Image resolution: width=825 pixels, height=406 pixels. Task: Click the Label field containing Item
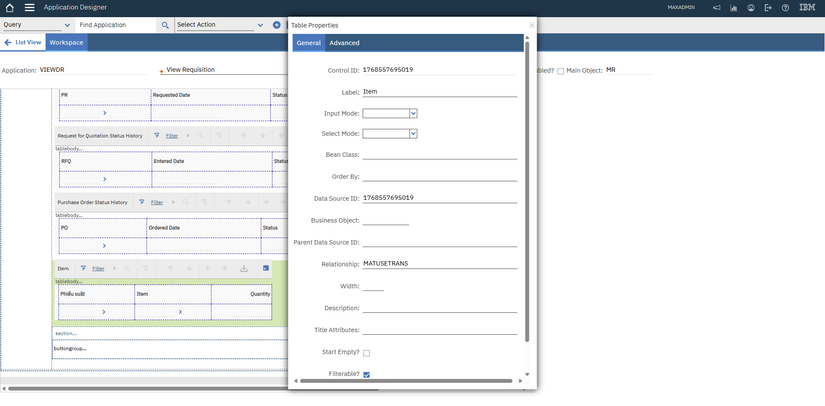[440, 92]
